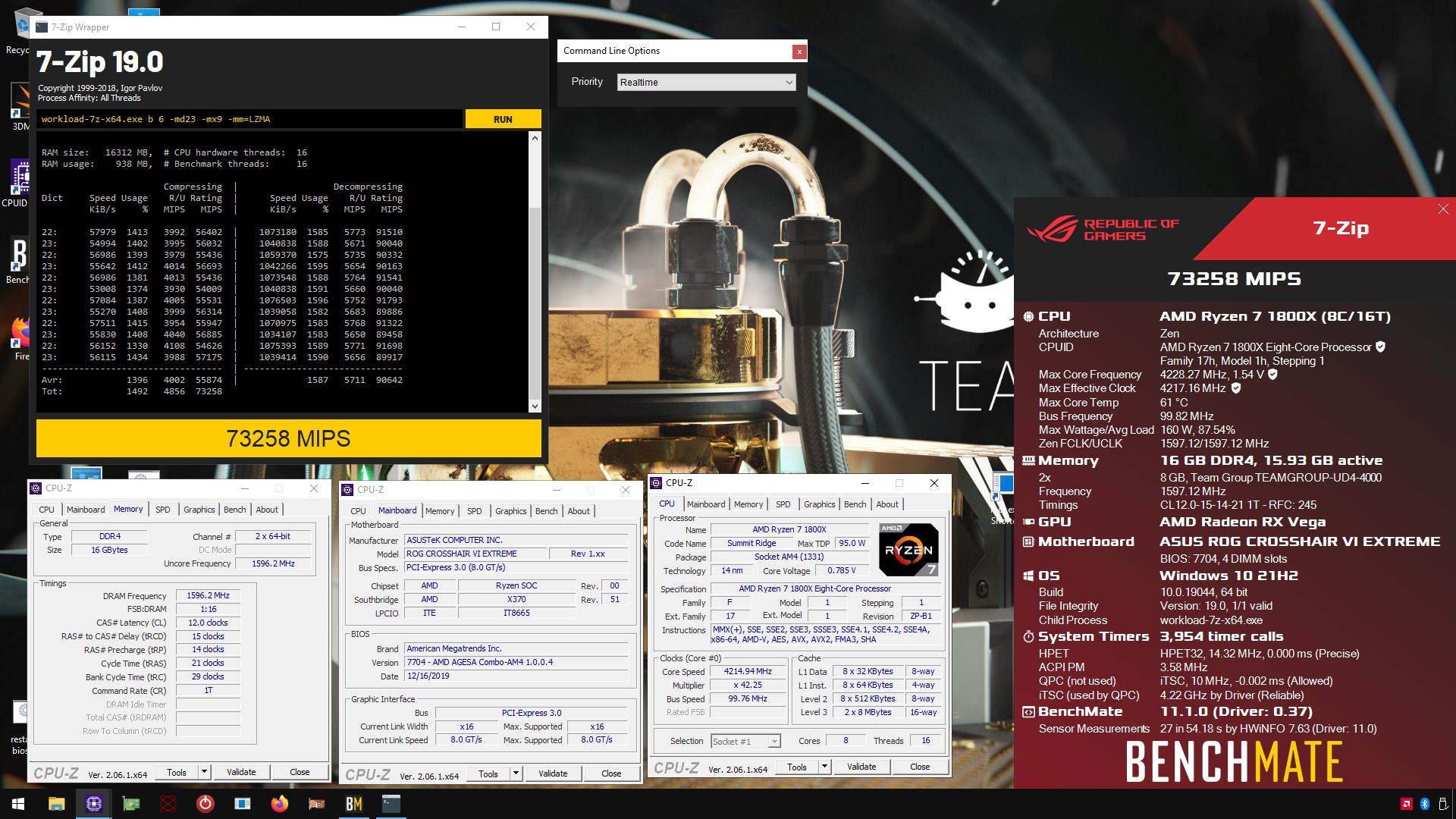
Task: Click the benchmark output scrollbar up arrow
Action: [535, 138]
